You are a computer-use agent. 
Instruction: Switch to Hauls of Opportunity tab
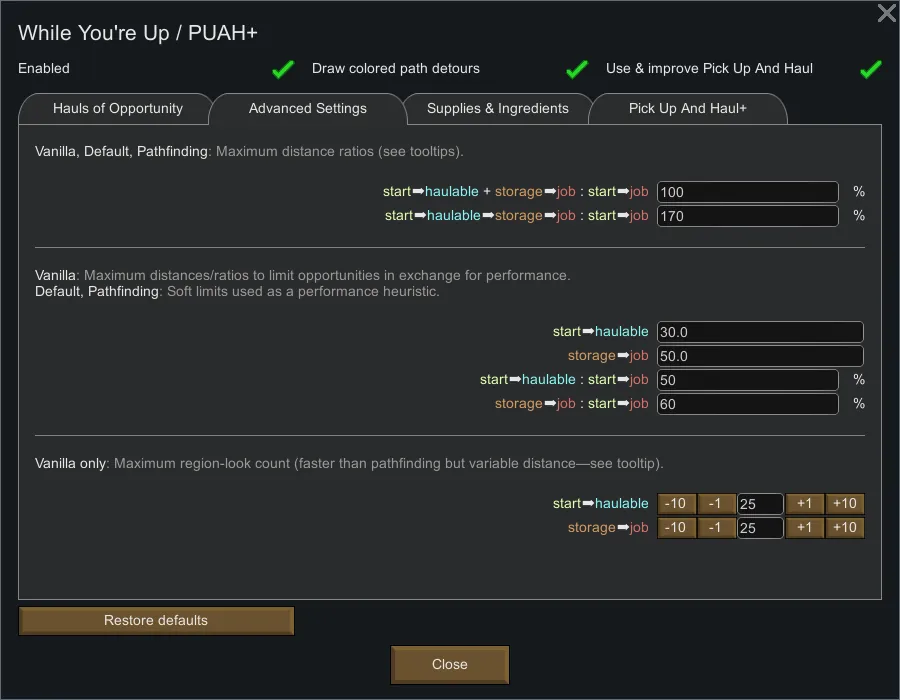click(117, 109)
